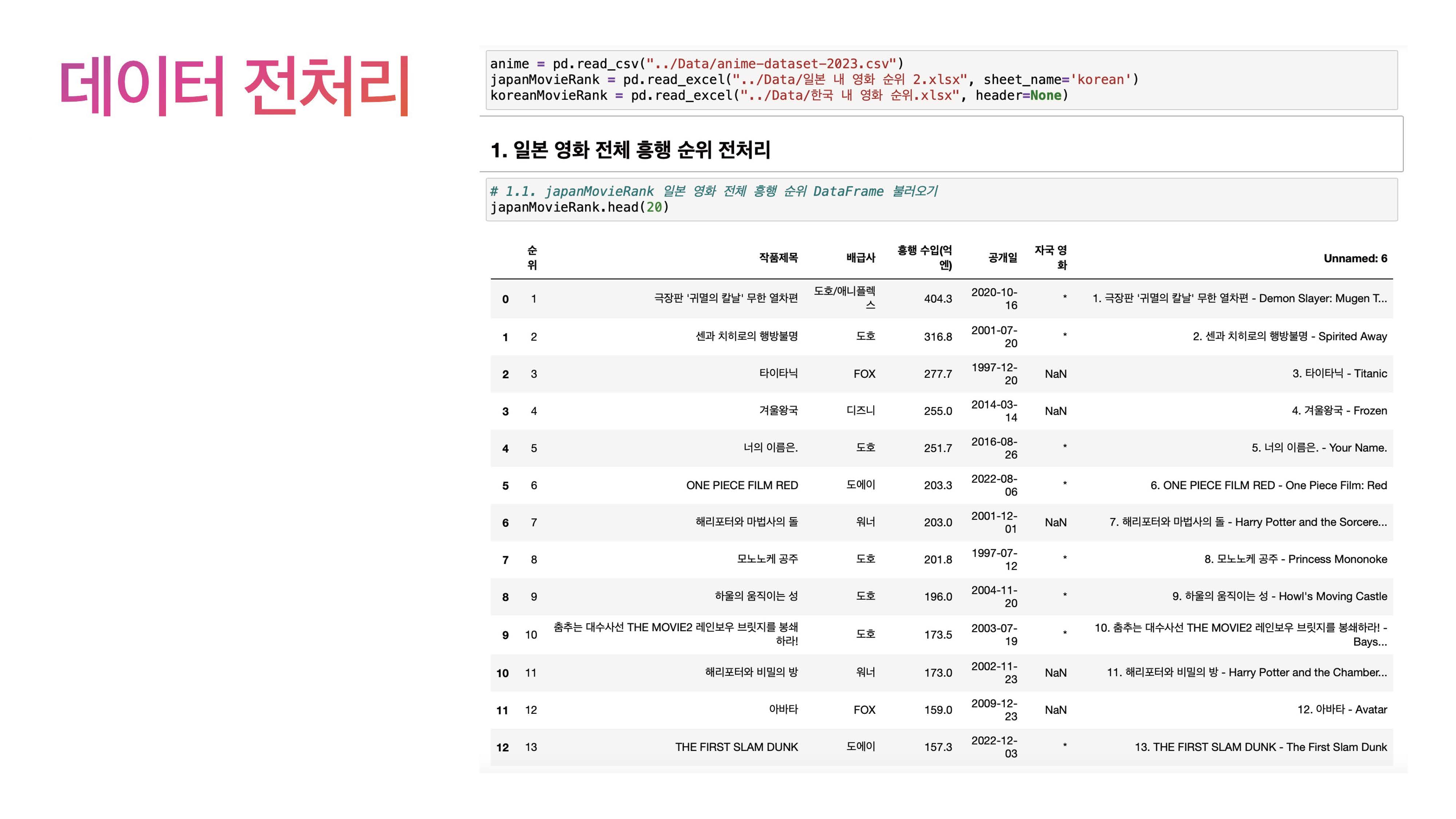Click the '작품제목' column header
This screenshot has height=819, width=1456.
778,258
